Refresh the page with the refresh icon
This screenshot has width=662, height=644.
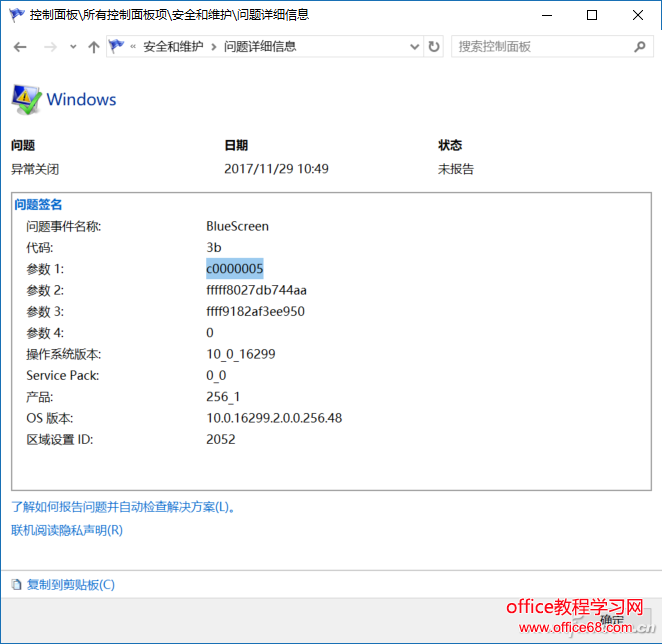[x=434, y=46]
